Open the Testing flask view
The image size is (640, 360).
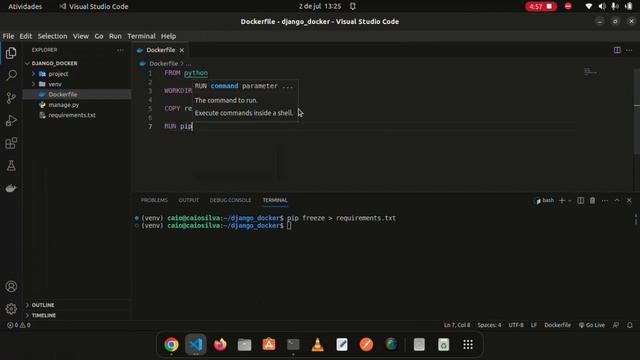[x=11, y=165]
